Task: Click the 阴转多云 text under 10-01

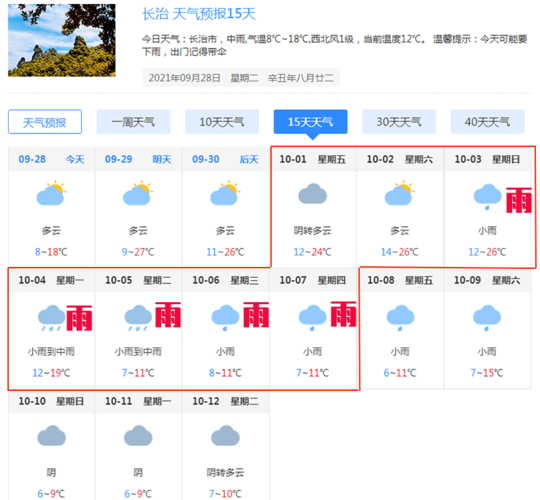Action: pyautogui.click(x=312, y=230)
